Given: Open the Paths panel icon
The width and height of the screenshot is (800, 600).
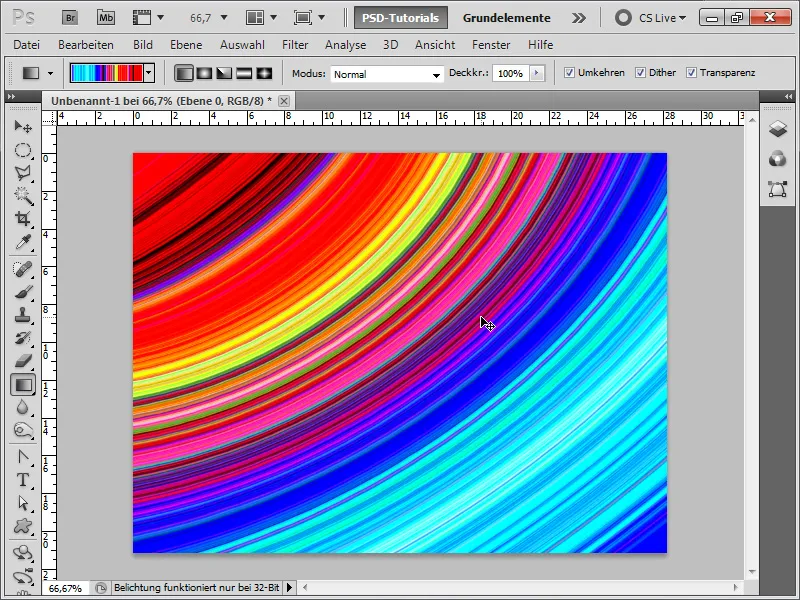Looking at the screenshot, I should (x=778, y=189).
